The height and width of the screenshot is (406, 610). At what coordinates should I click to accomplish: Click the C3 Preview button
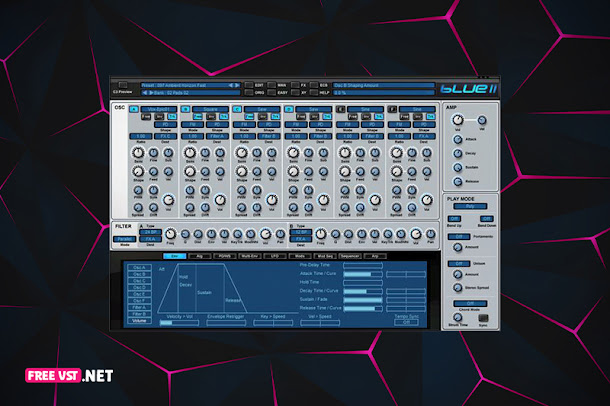click(123, 85)
